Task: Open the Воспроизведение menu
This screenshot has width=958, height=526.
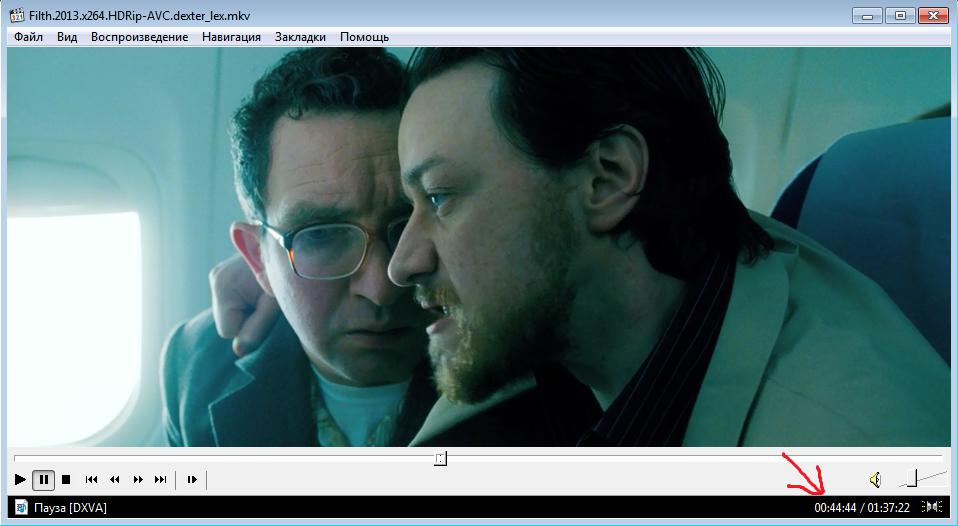Action: (x=139, y=37)
